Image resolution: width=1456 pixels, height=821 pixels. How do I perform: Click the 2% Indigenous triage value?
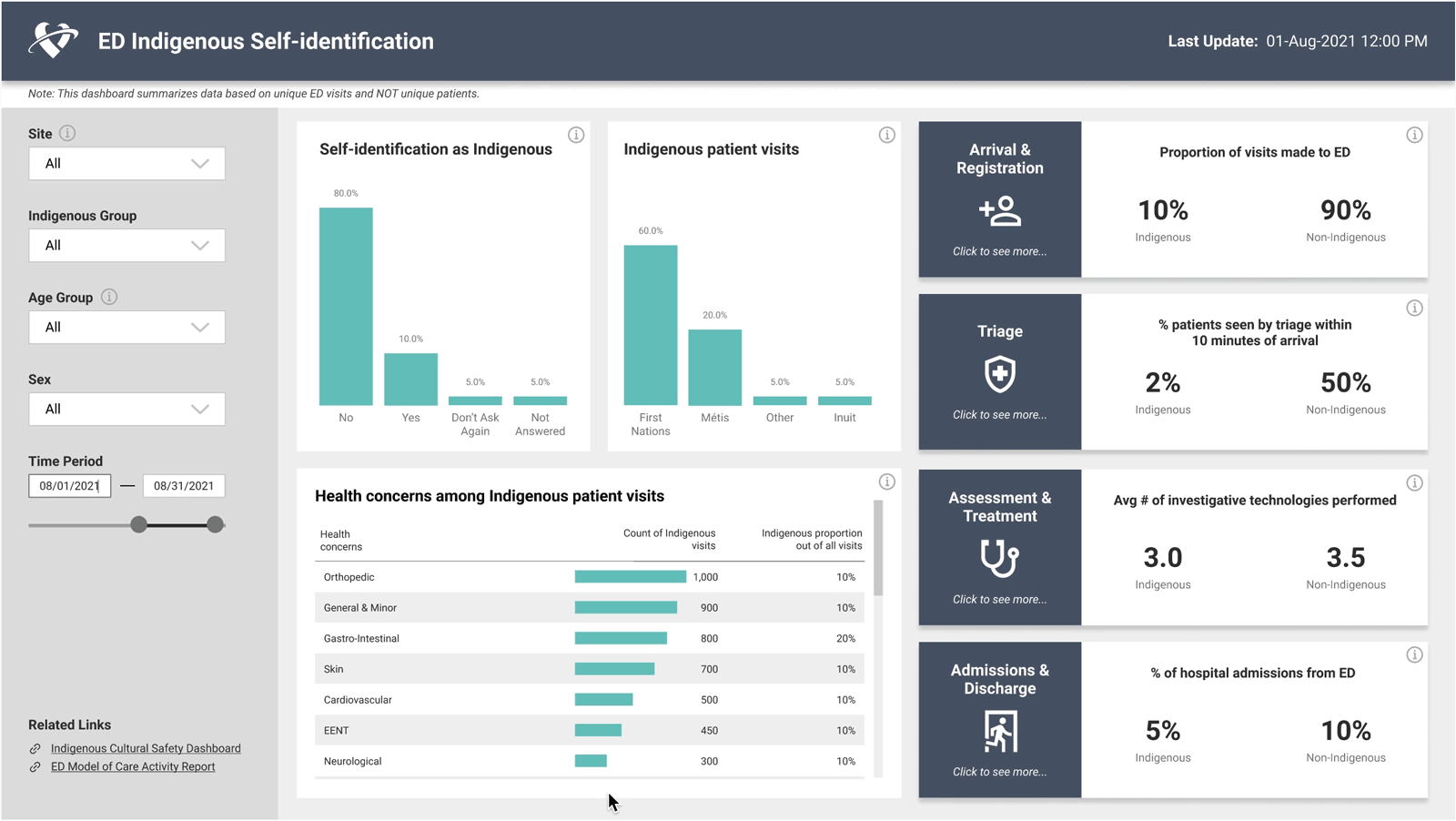[1163, 383]
